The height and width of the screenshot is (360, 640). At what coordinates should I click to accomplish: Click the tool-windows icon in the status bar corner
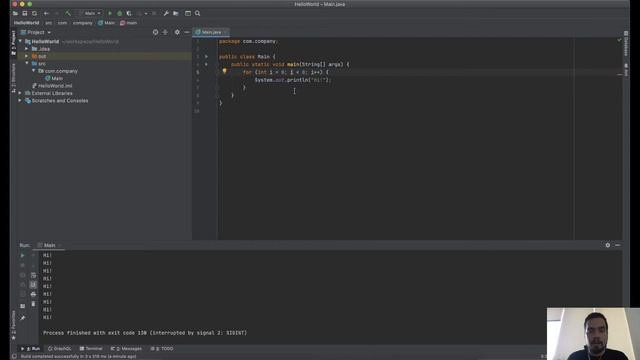coord(14,356)
